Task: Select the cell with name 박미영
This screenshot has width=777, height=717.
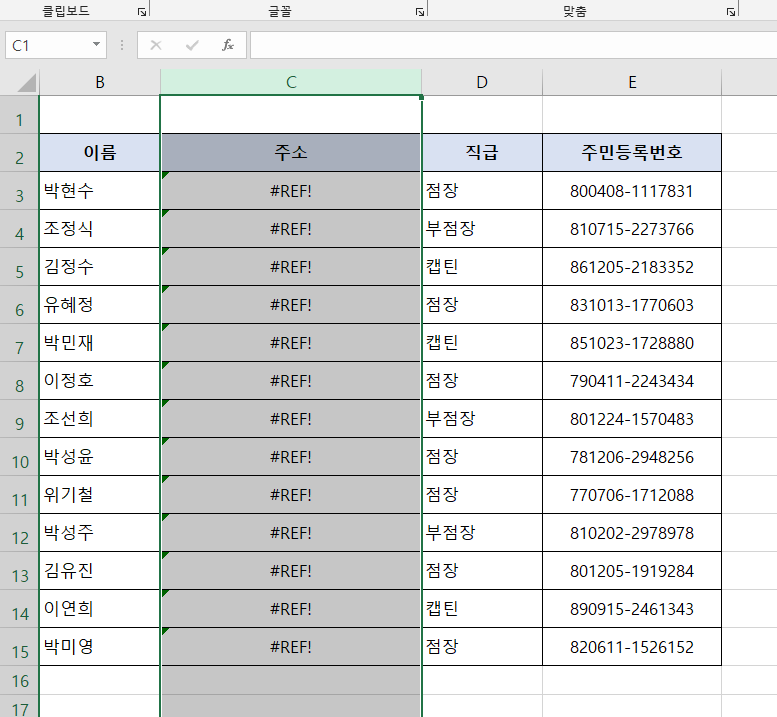Action: [x=100, y=647]
